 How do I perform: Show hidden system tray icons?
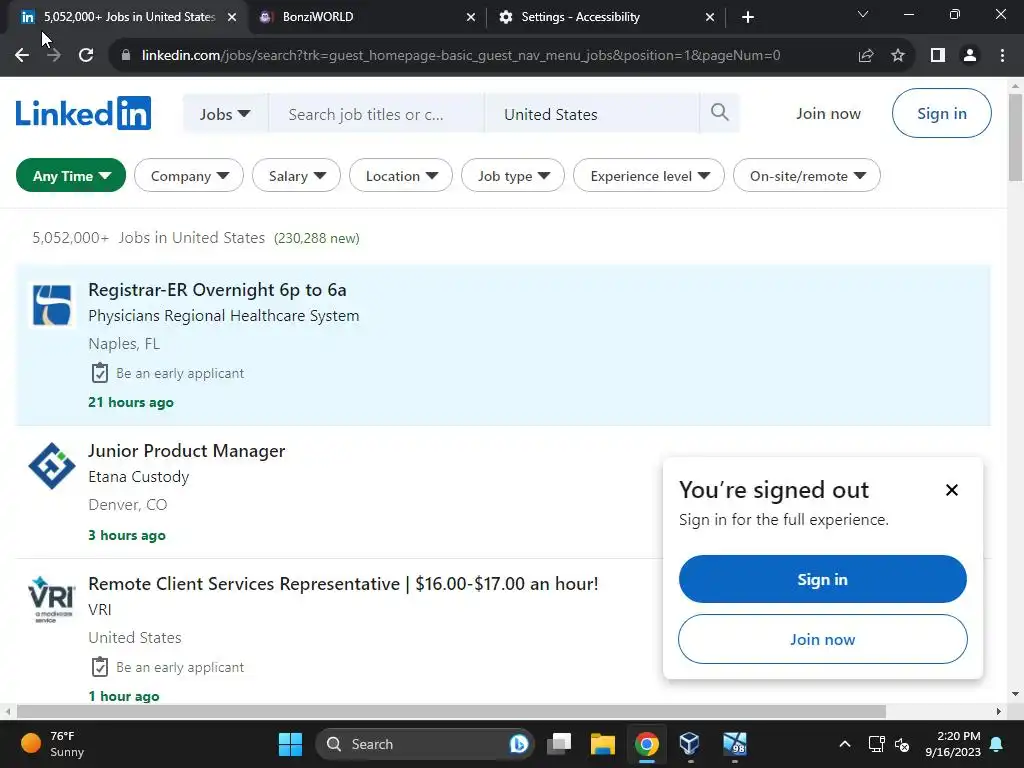[844, 744]
